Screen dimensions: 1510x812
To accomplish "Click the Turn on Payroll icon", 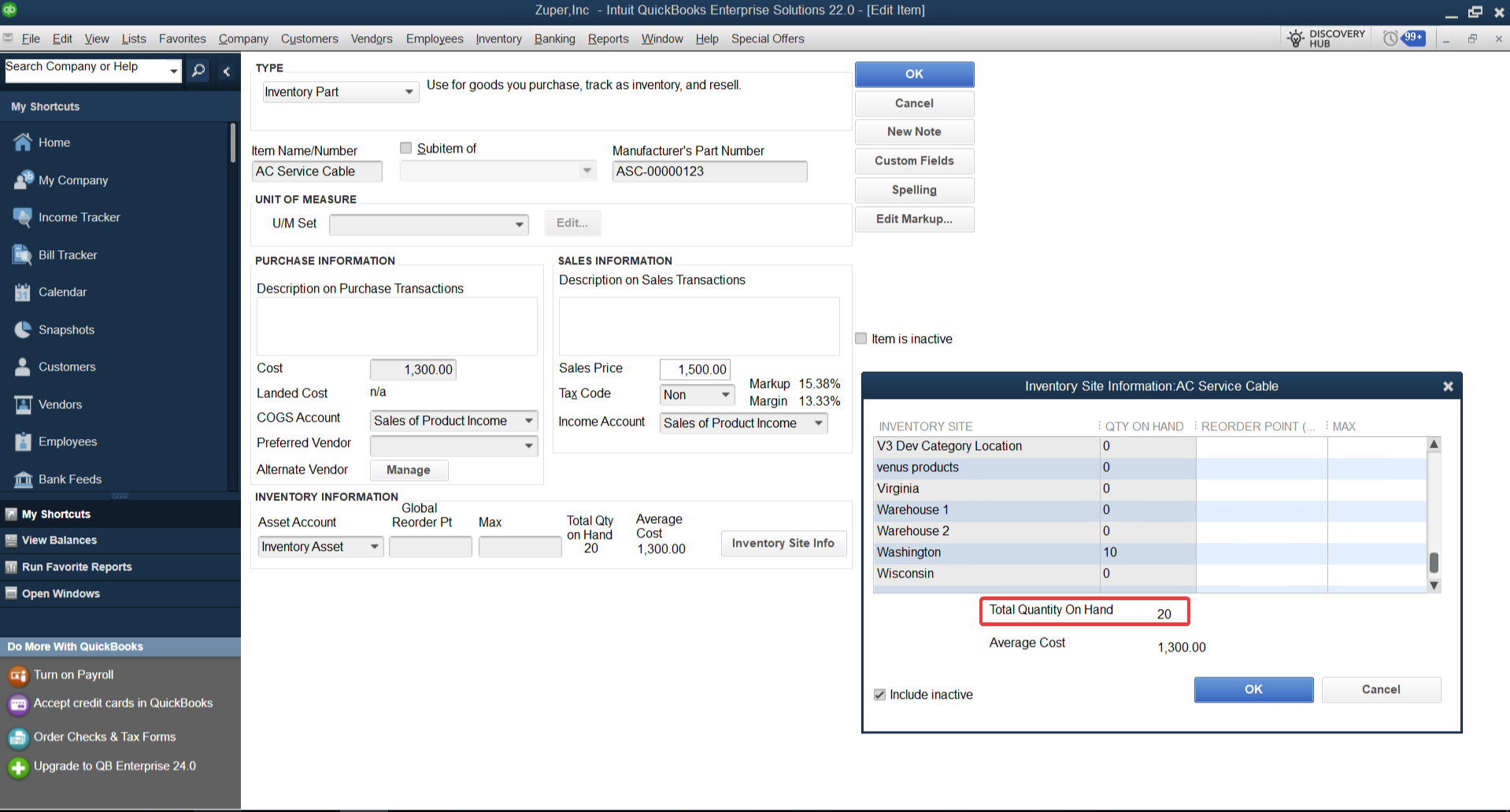I will [18, 675].
